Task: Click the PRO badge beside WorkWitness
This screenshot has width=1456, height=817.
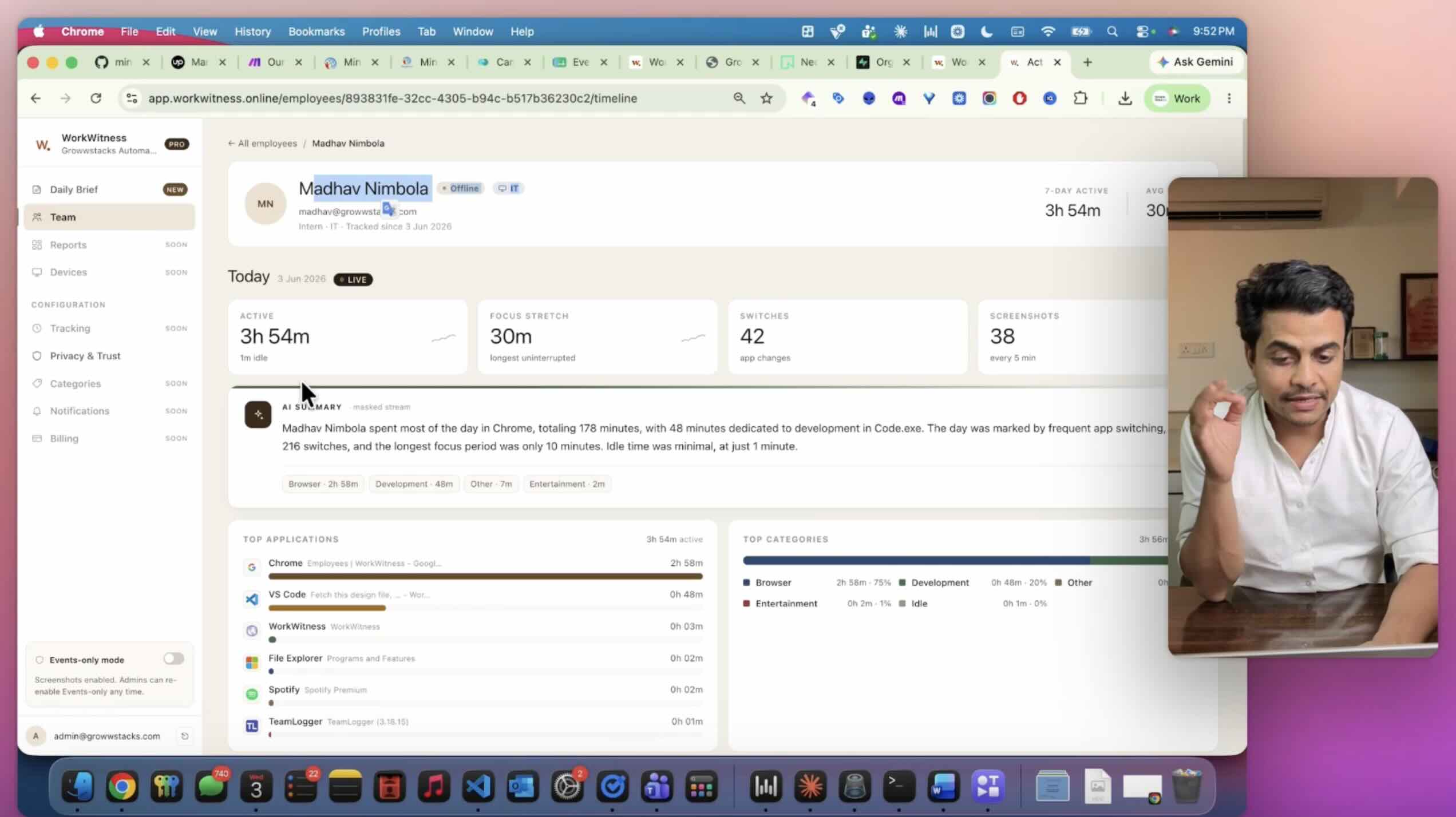Action: [176, 144]
